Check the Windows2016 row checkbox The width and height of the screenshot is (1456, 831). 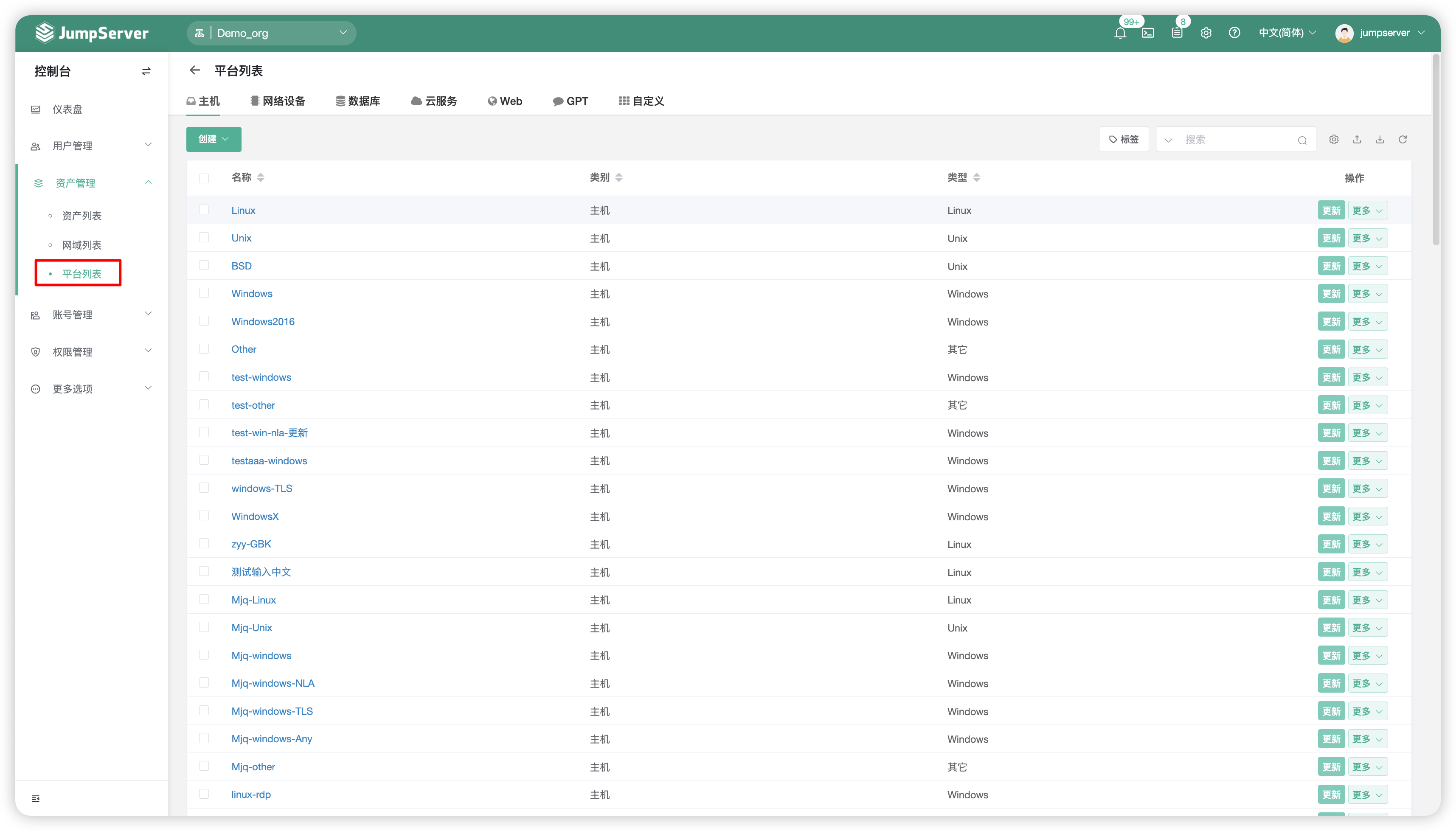click(x=204, y=321)
